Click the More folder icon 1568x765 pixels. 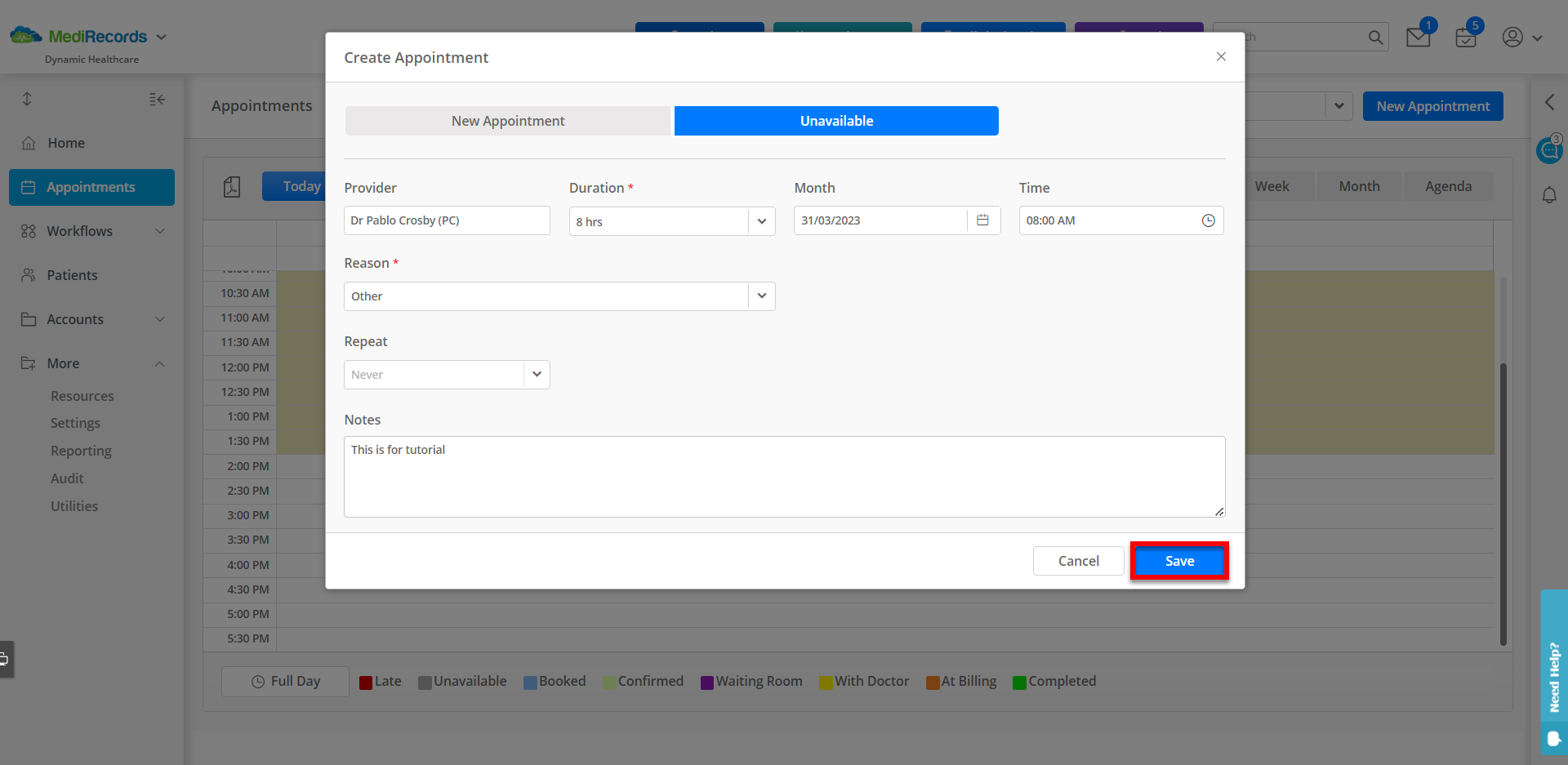(29, 363)
